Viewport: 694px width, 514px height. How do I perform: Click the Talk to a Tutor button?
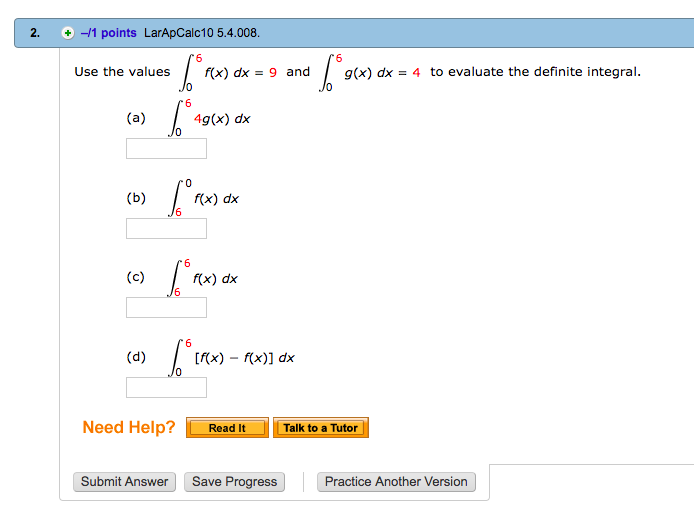321,428
